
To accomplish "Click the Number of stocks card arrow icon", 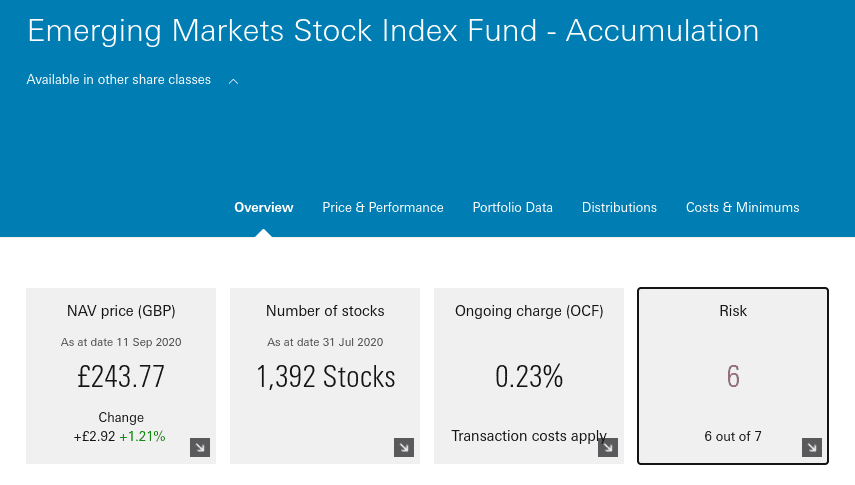I will pyautogui.click(x=404, y=447).
